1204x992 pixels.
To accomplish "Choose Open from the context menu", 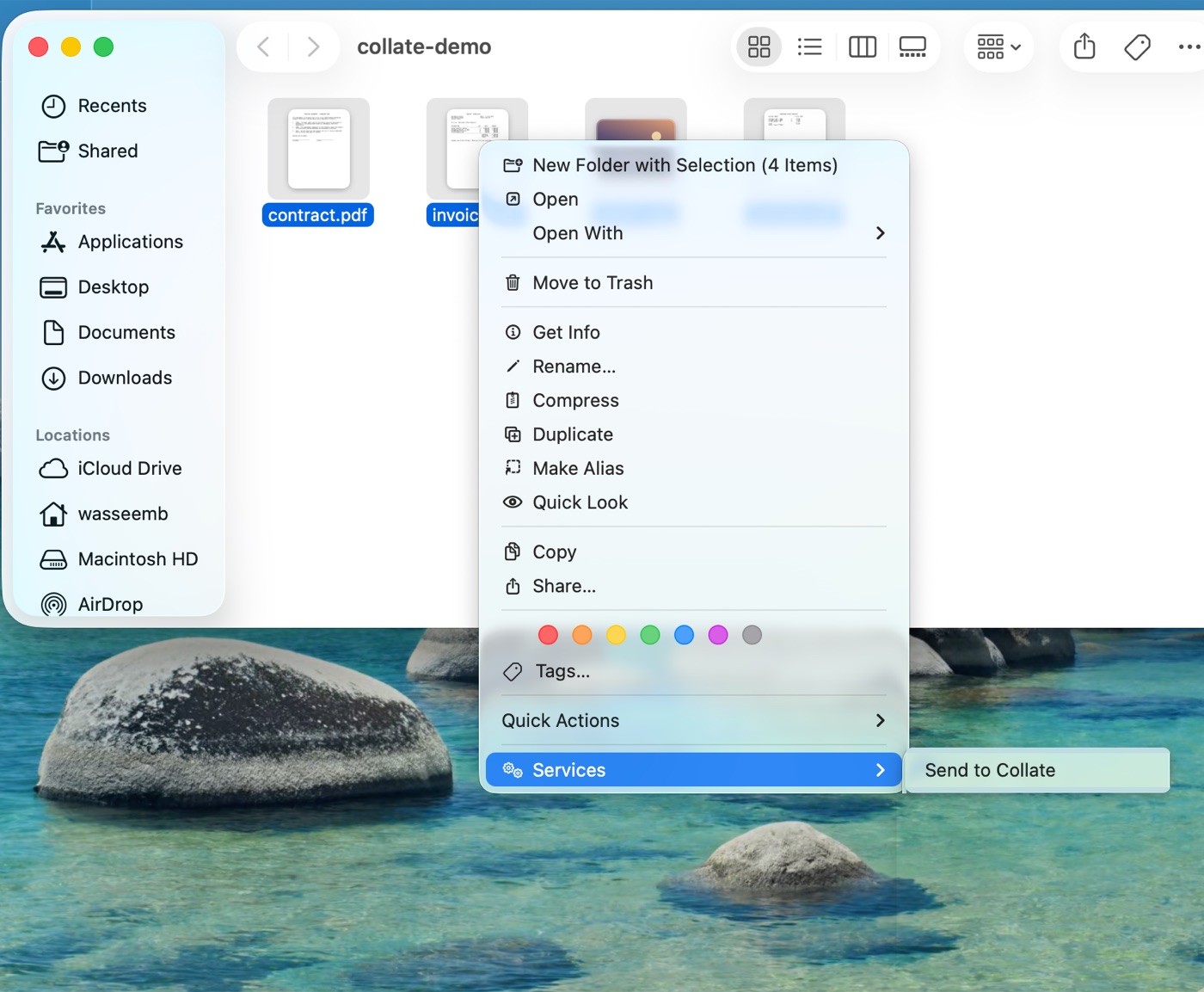I will (694, 200).
